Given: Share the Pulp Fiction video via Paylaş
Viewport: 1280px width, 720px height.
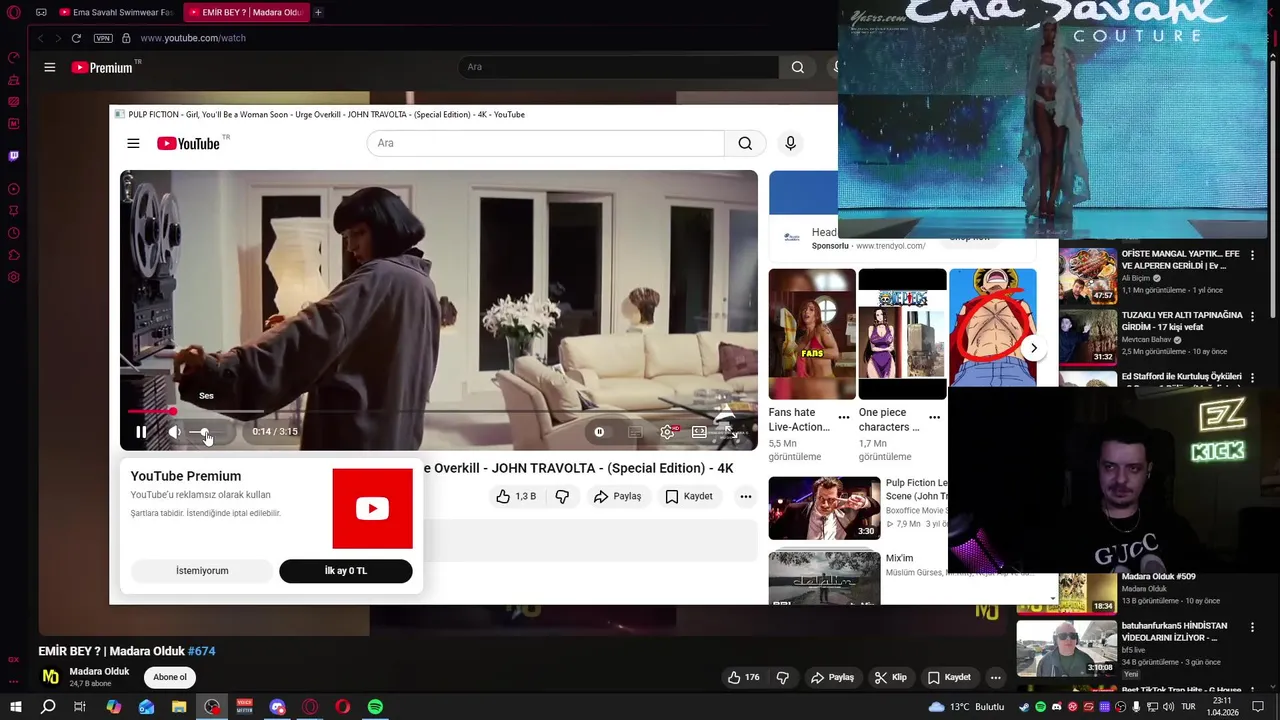Looking at the screenshot, I should [617, 496].
